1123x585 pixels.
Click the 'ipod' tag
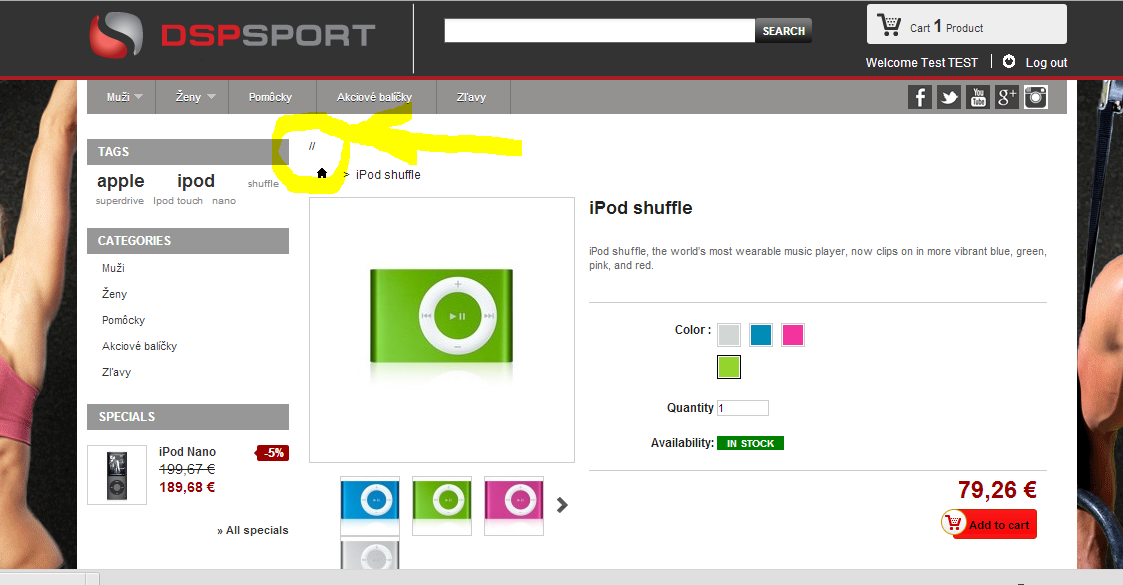(x=196, y=180)
